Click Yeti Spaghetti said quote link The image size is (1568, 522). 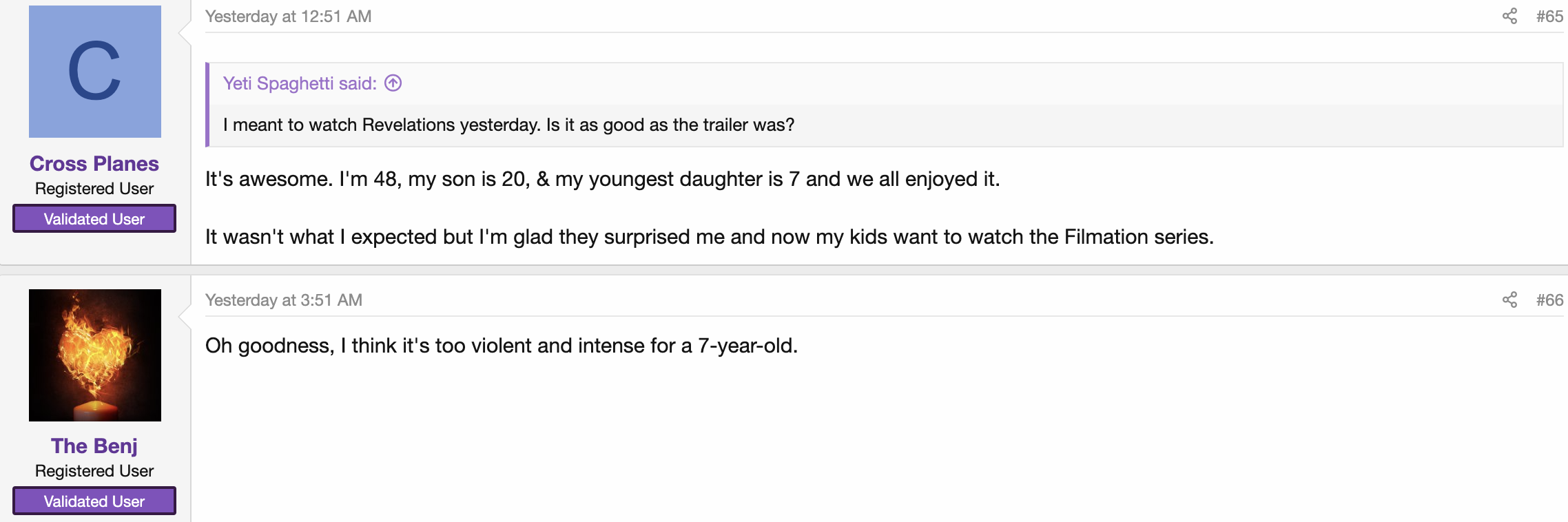(300, 83)
